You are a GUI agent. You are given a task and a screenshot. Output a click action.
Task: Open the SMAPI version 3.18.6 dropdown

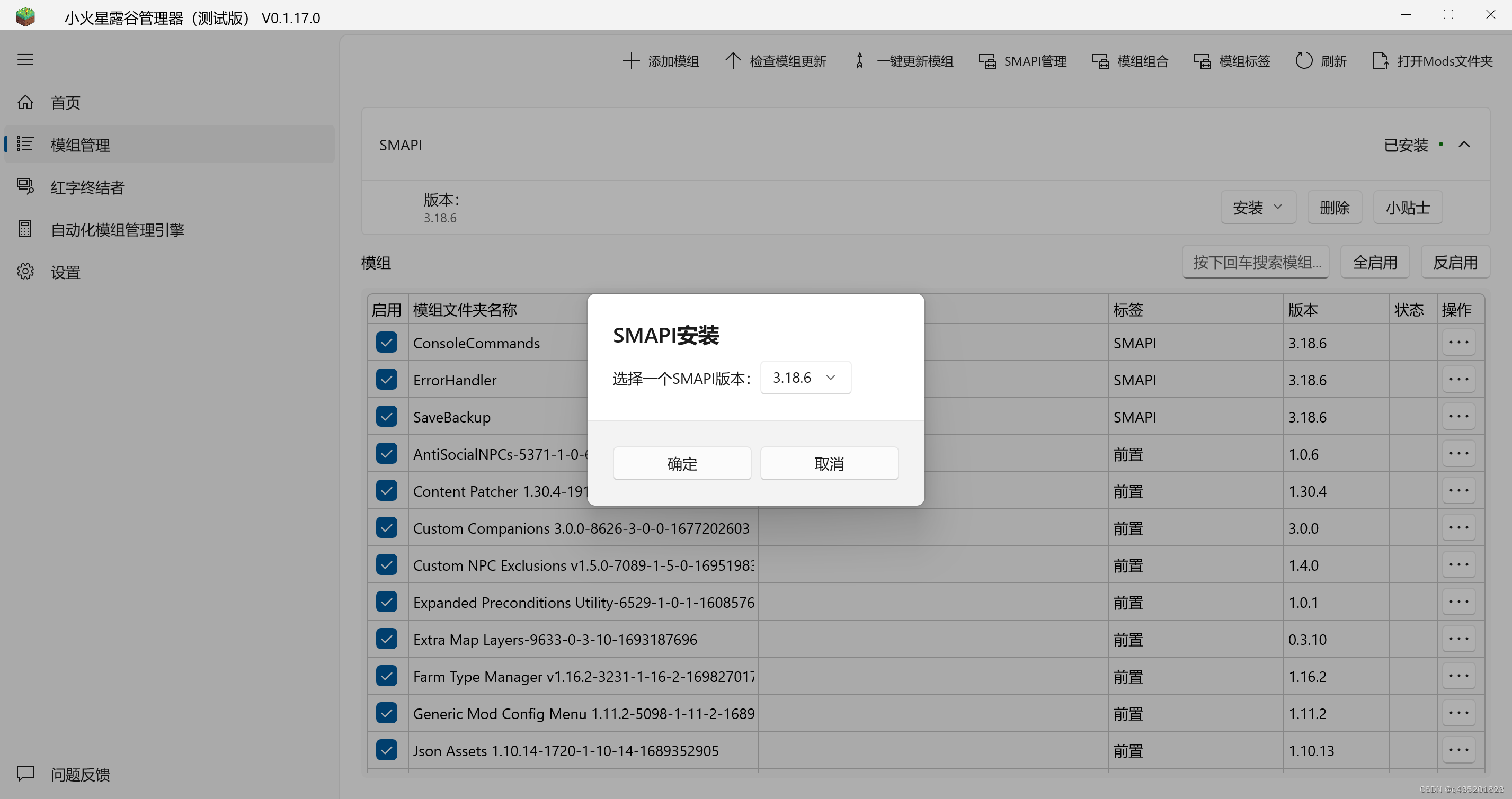pyautogui.click(x=805, y=377)
